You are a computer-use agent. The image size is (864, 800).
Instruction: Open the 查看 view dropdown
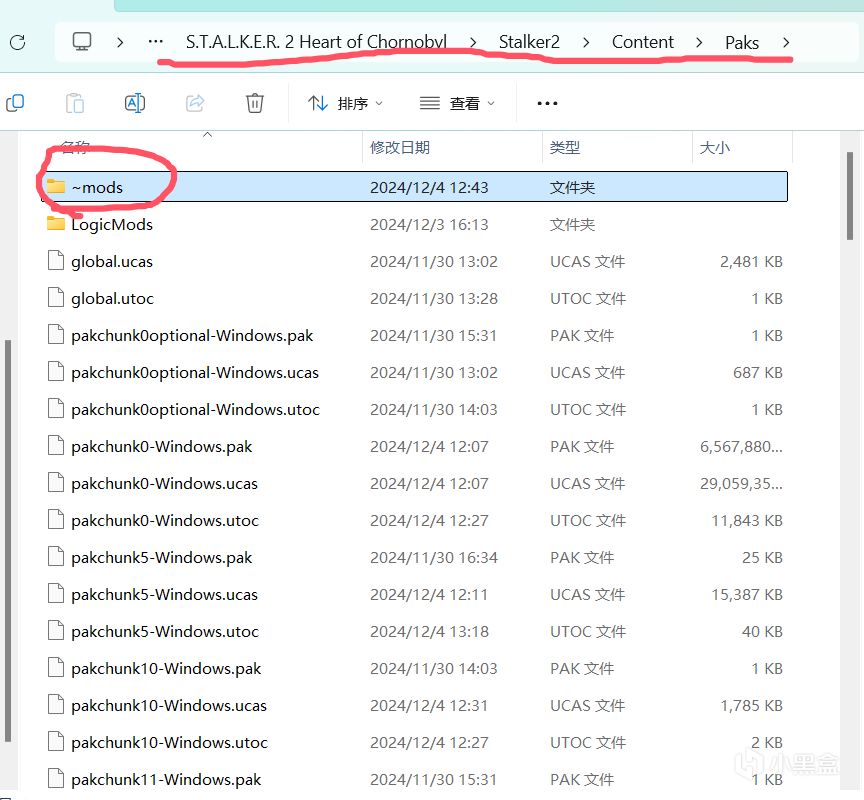point(457,103)
